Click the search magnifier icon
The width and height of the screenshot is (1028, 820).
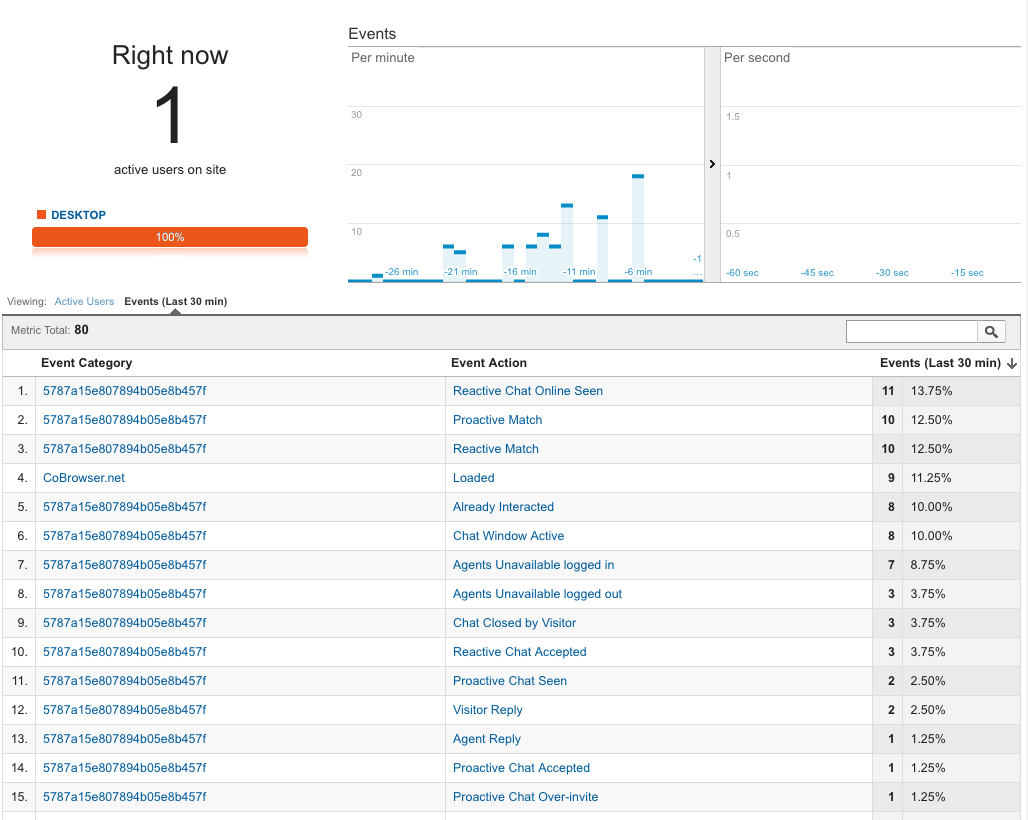pyautogui.click(x=991, y=331)
